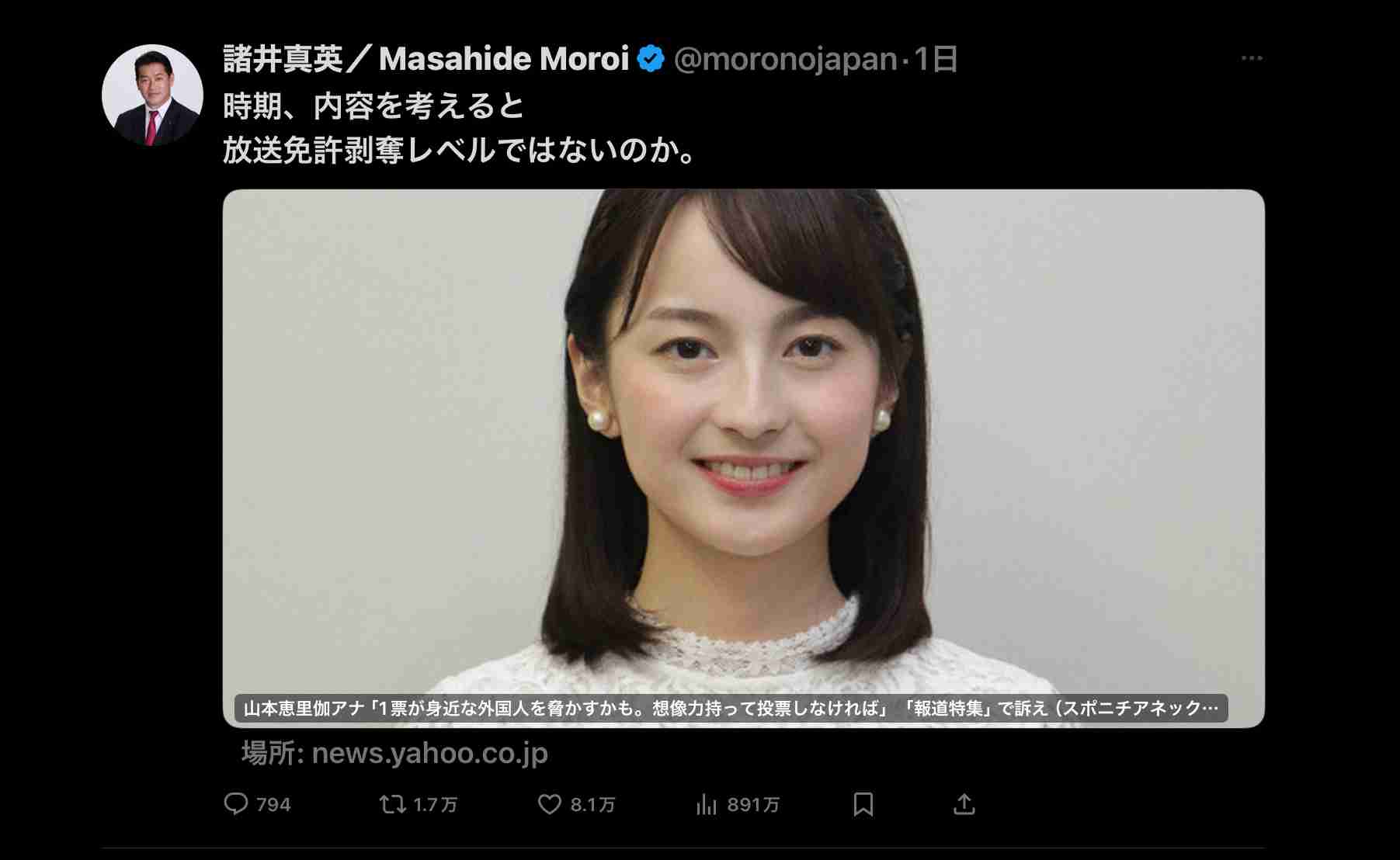Click the article headline caption overlay

pos(731,708)
